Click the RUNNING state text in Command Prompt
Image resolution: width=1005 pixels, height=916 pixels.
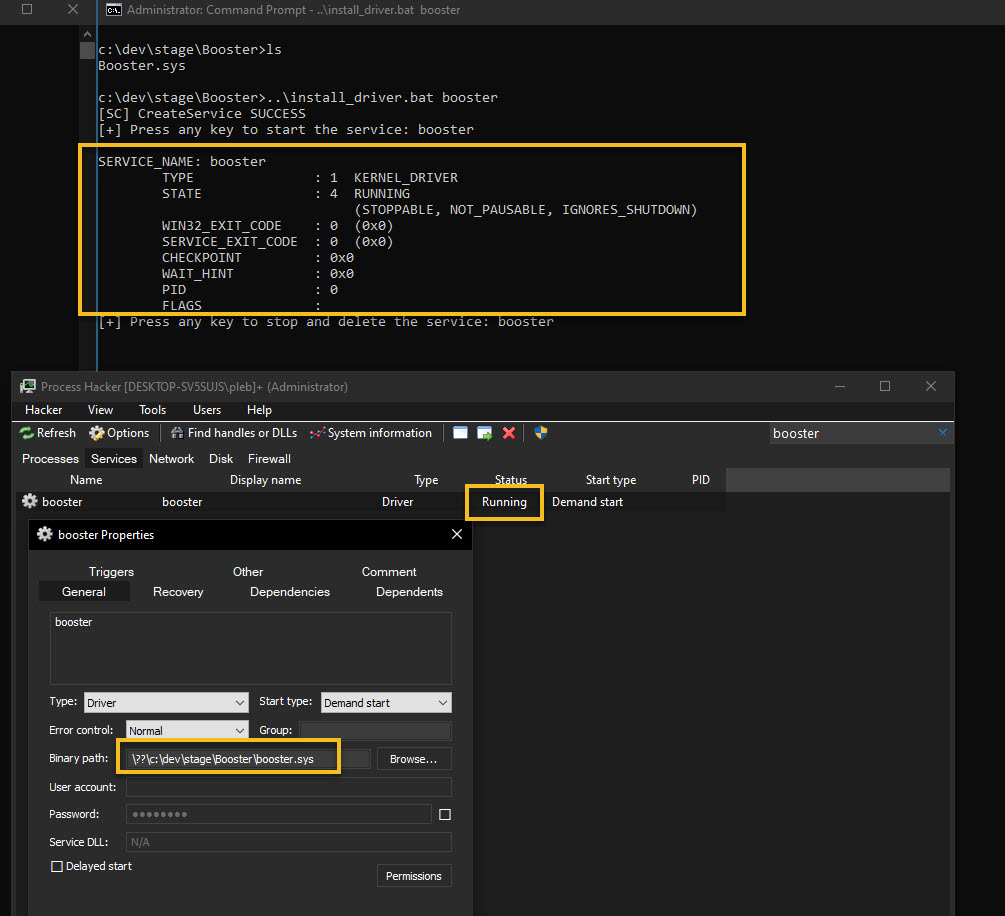point(381,194)
